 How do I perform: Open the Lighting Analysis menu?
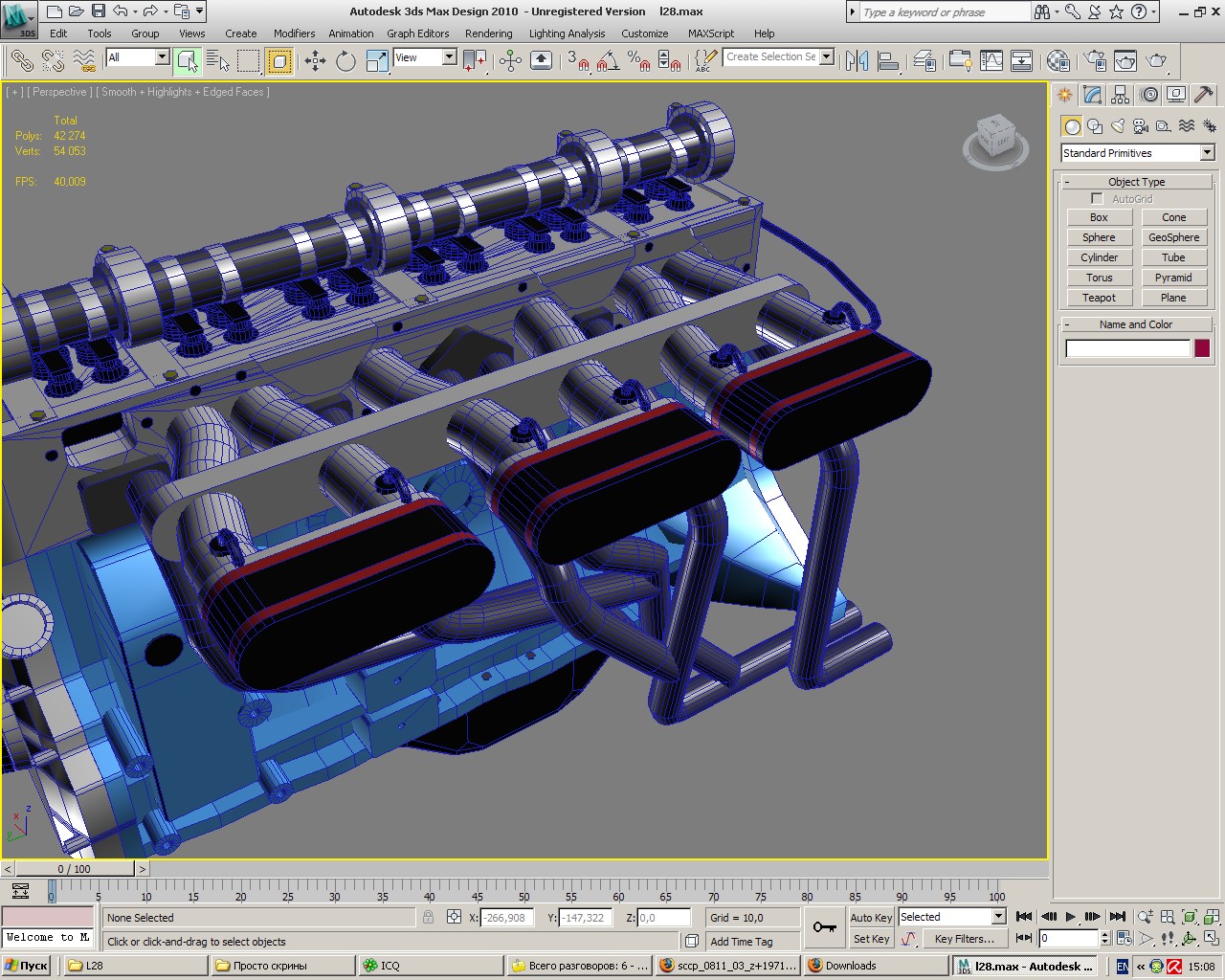(x=567, y=33)
